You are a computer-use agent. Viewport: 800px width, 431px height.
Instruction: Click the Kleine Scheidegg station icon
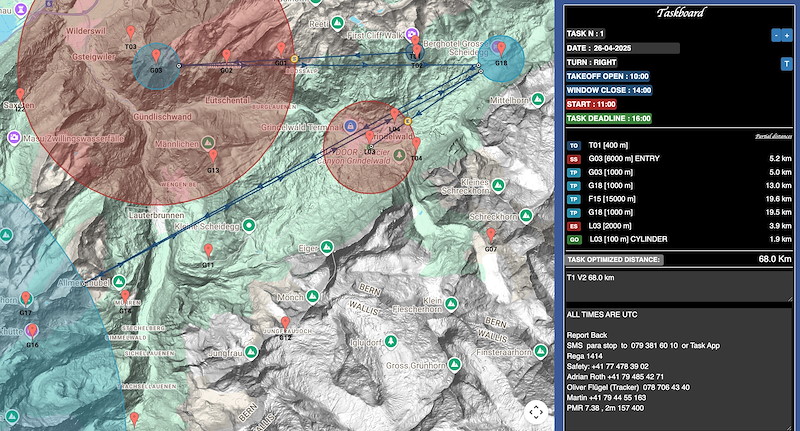(248, 225)
